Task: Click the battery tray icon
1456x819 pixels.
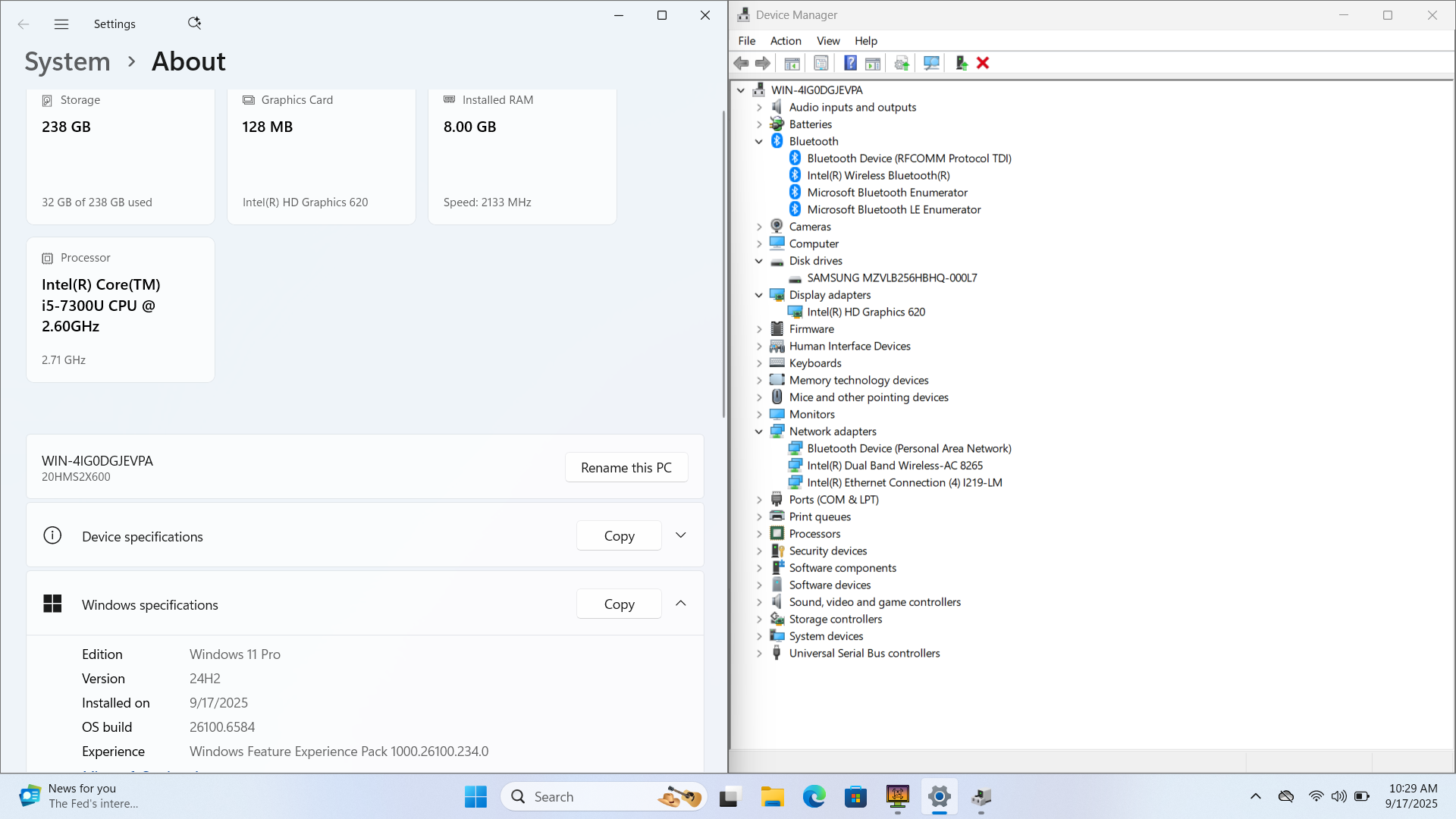Action: [x=1362, y=796]
